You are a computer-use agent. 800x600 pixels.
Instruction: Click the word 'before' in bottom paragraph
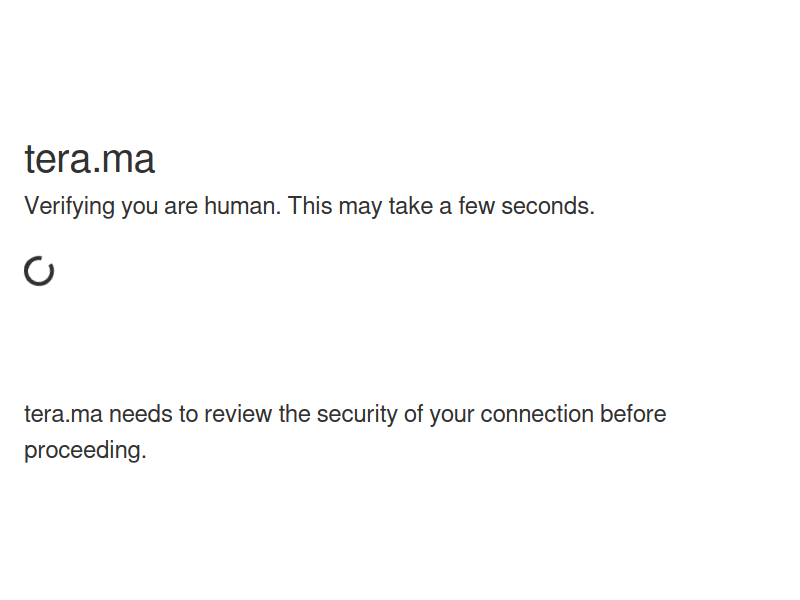(633, 414)
